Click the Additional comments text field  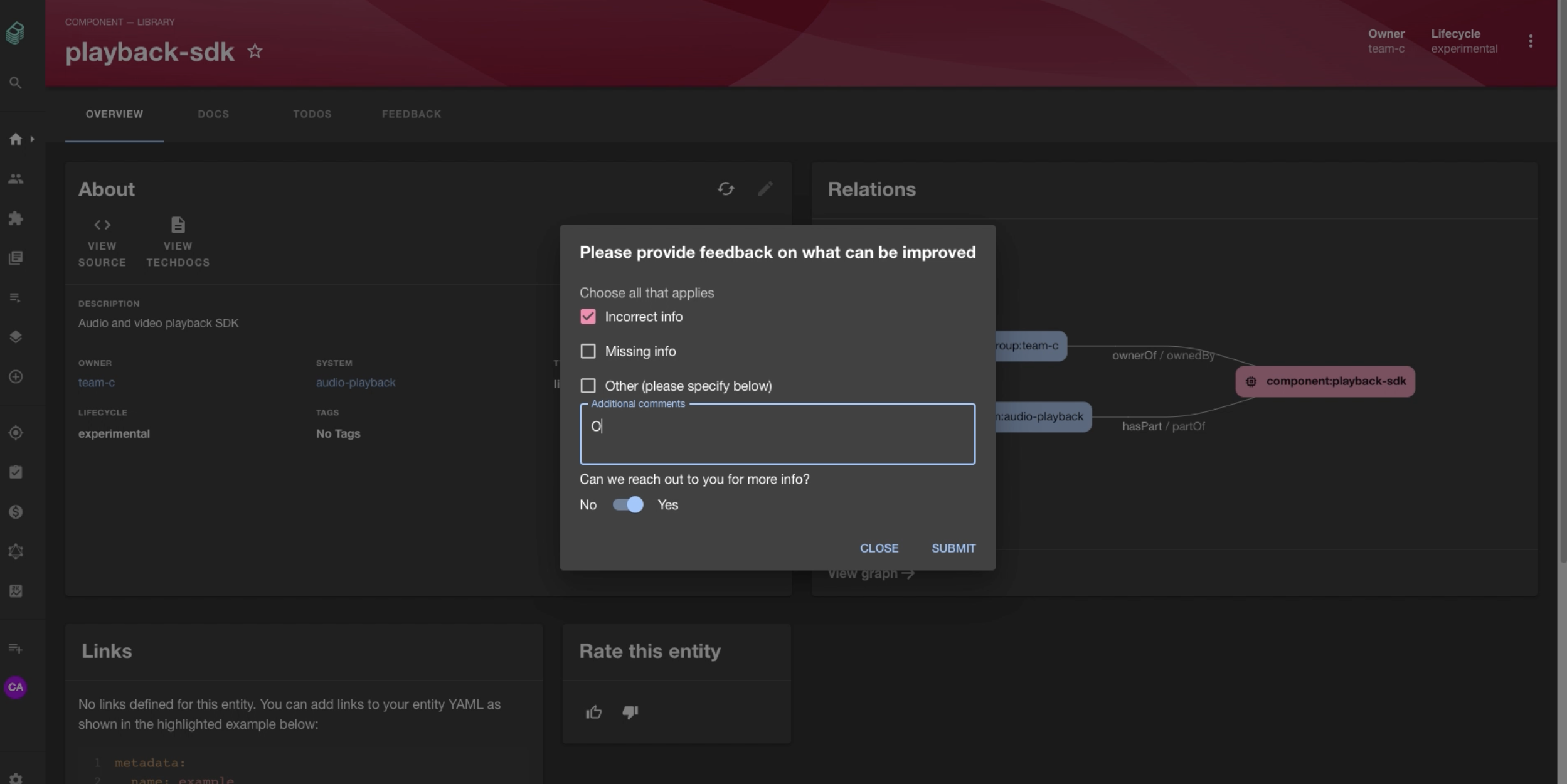point(777,434)
